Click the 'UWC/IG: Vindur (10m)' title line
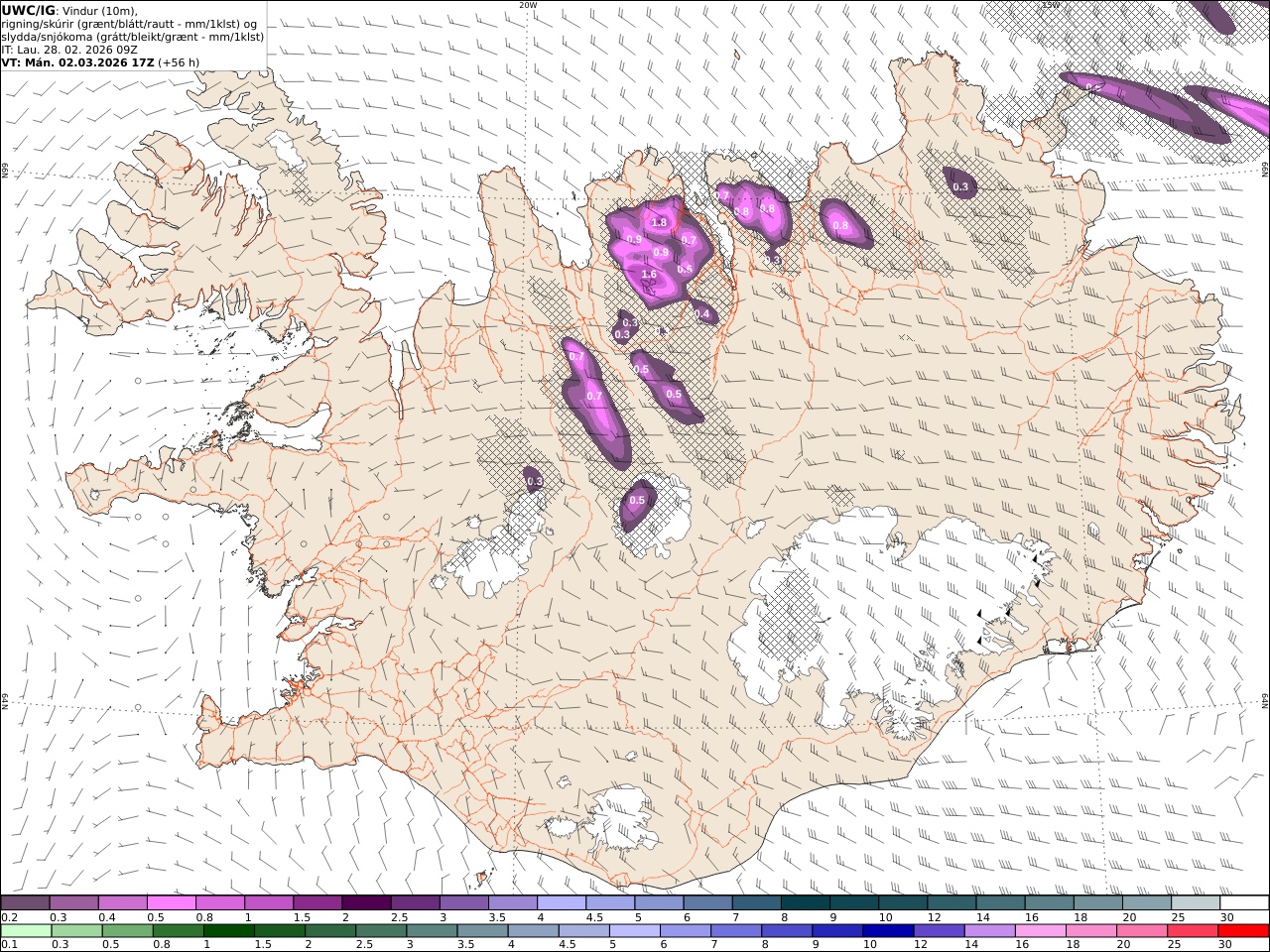The image size is (1270, 952). point(69,10)
